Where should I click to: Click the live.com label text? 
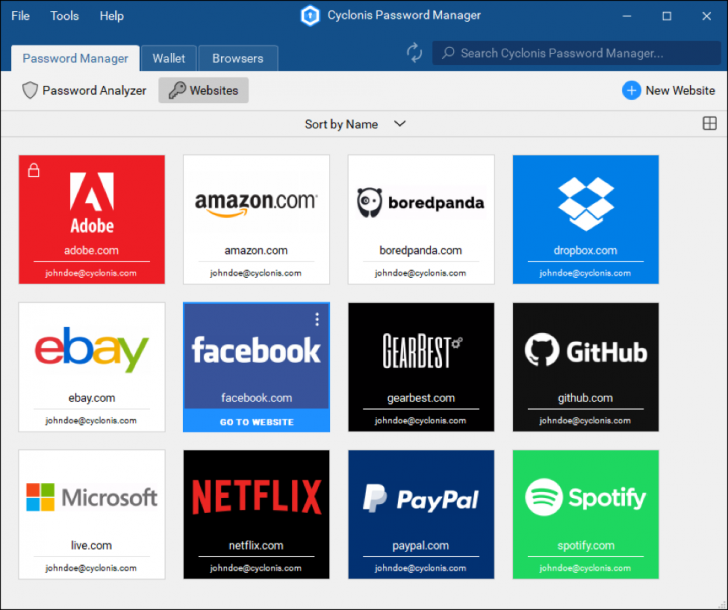pyautogui.click(x=91, y=545)
